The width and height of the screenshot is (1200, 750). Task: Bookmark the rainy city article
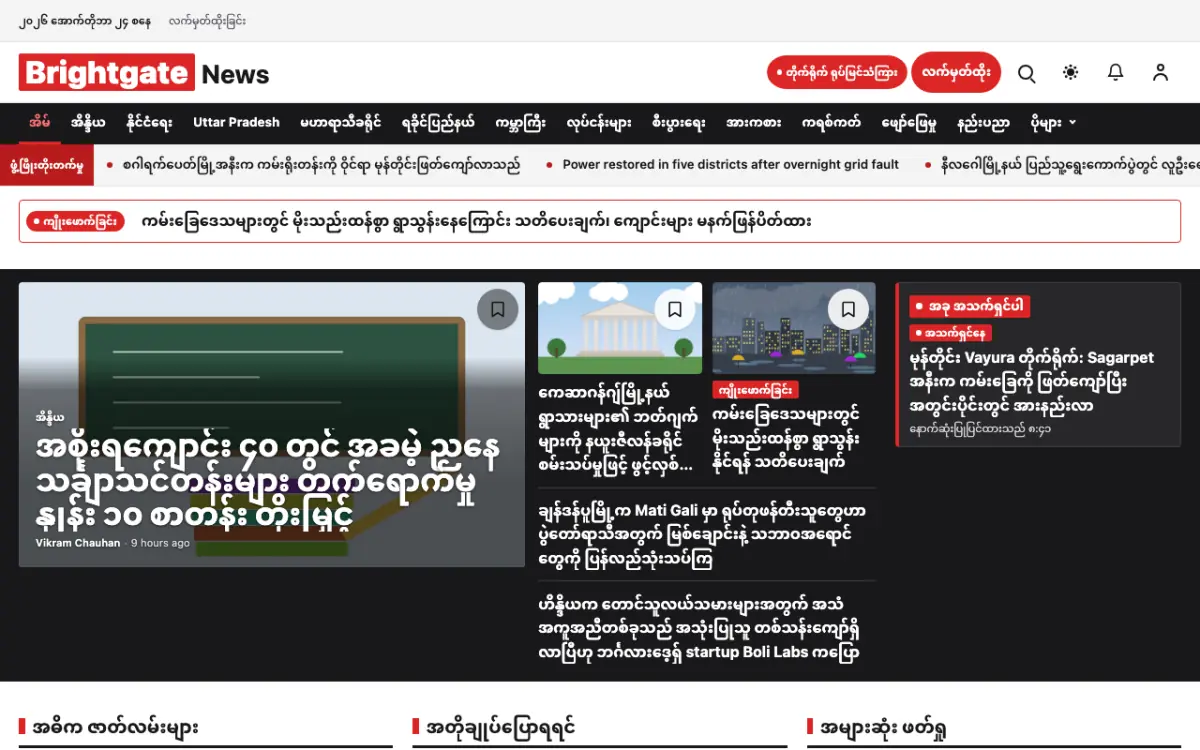tap(848, 309)
